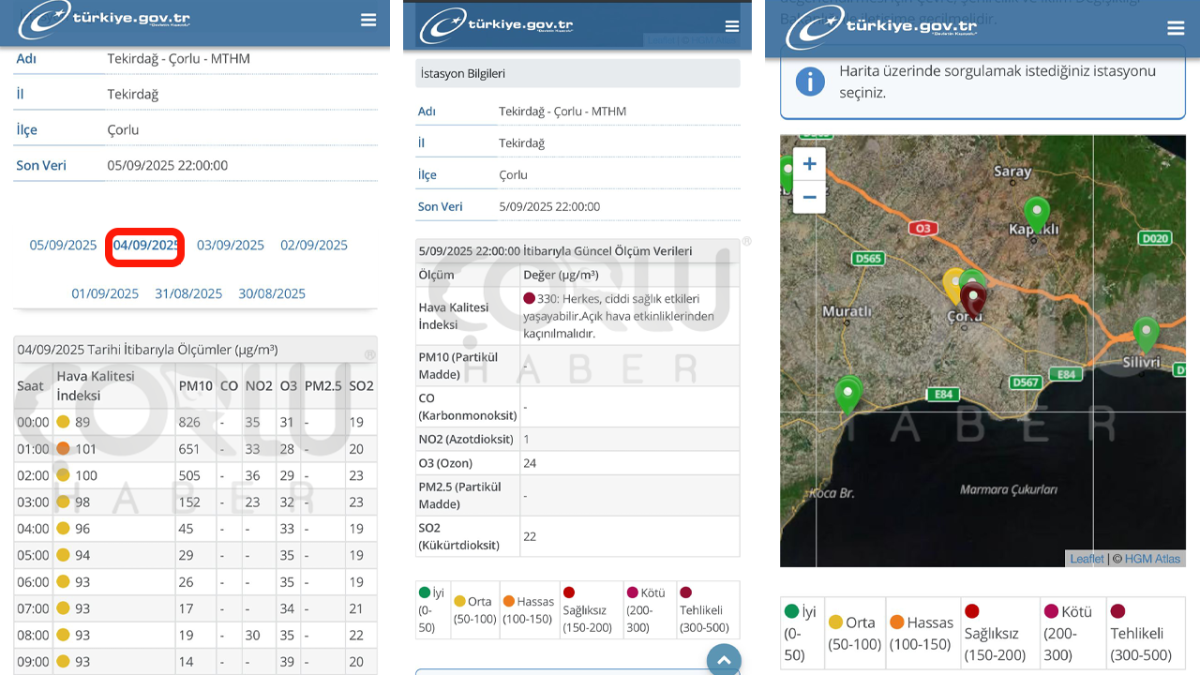1200x675 pixels.
Task: Click O3 (Ozon) value 24
Action: click(x=530, y=463)
